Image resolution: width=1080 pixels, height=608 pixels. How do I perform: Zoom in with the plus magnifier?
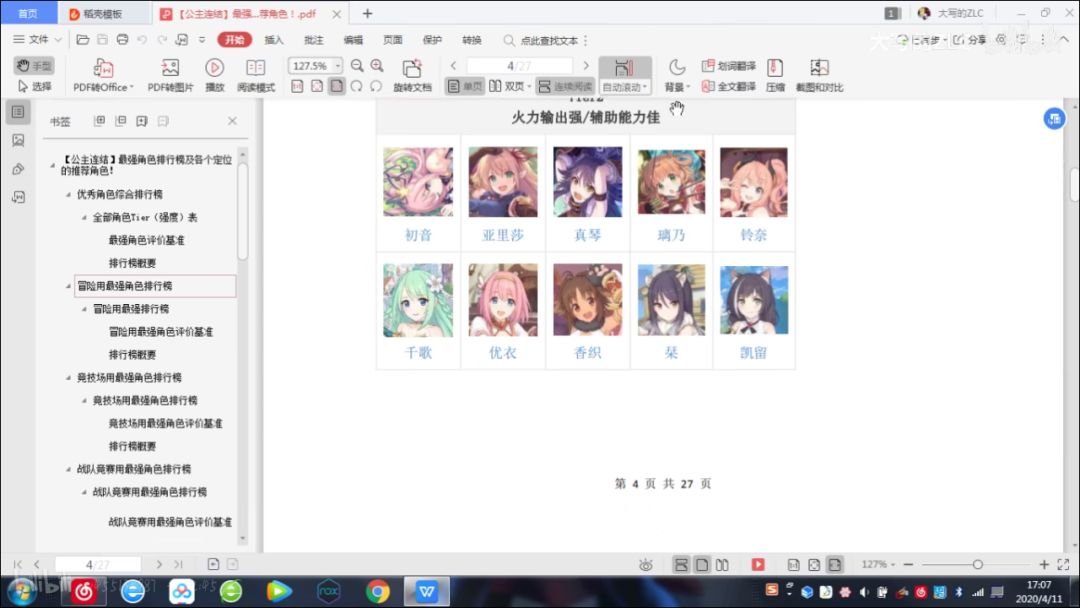377,65
